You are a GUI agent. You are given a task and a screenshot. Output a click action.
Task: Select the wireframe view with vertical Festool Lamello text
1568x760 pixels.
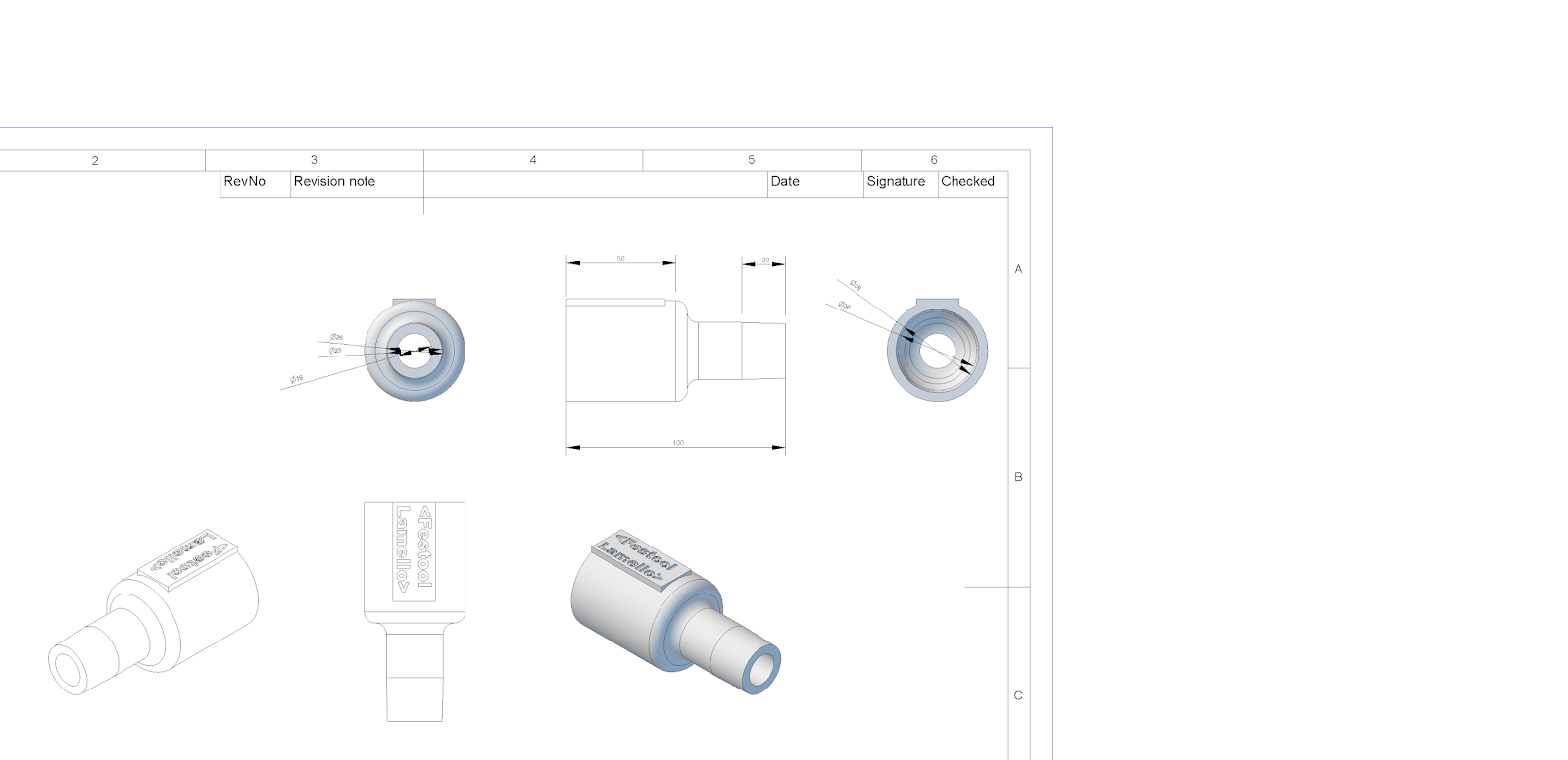[415, 612]
